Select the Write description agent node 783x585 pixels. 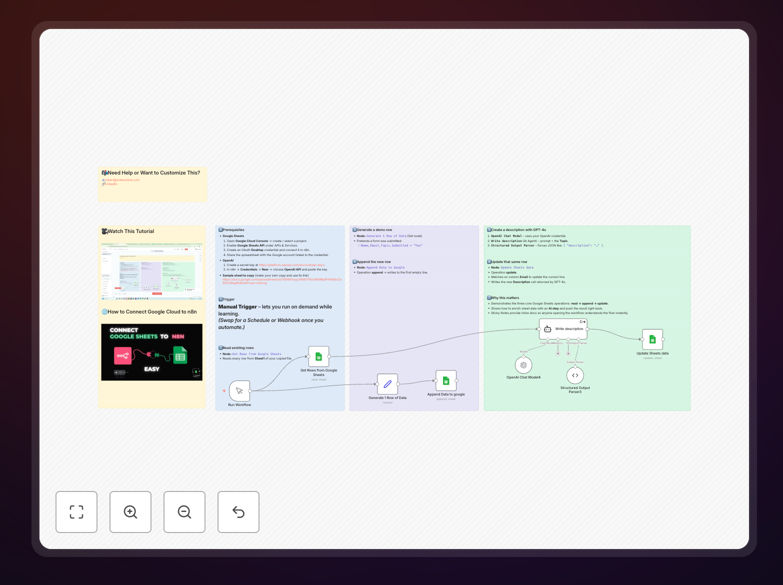coord(563,329)
